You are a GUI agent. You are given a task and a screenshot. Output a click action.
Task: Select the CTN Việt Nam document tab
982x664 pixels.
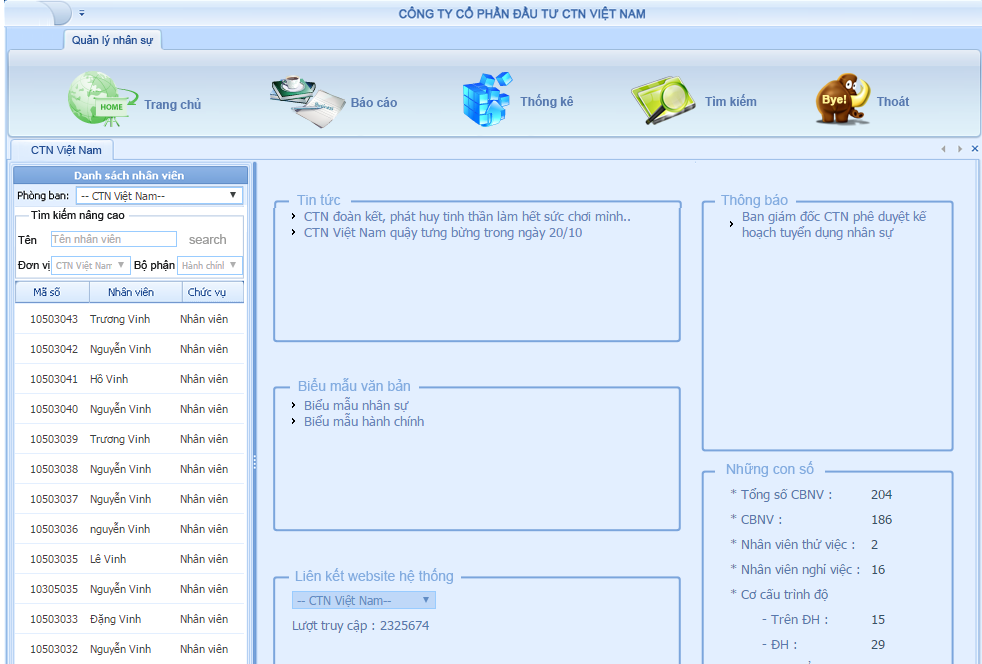tap(64, 148)
